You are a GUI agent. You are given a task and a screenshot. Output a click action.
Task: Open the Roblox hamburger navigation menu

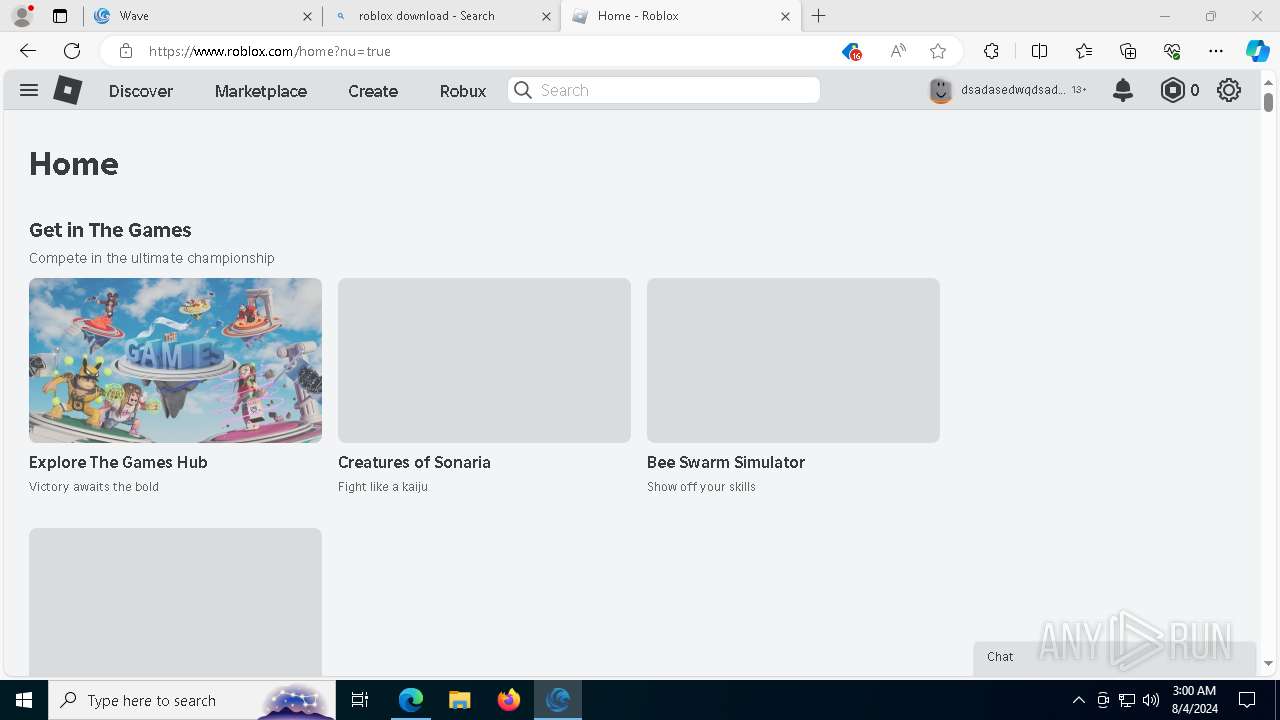[29, 90]
